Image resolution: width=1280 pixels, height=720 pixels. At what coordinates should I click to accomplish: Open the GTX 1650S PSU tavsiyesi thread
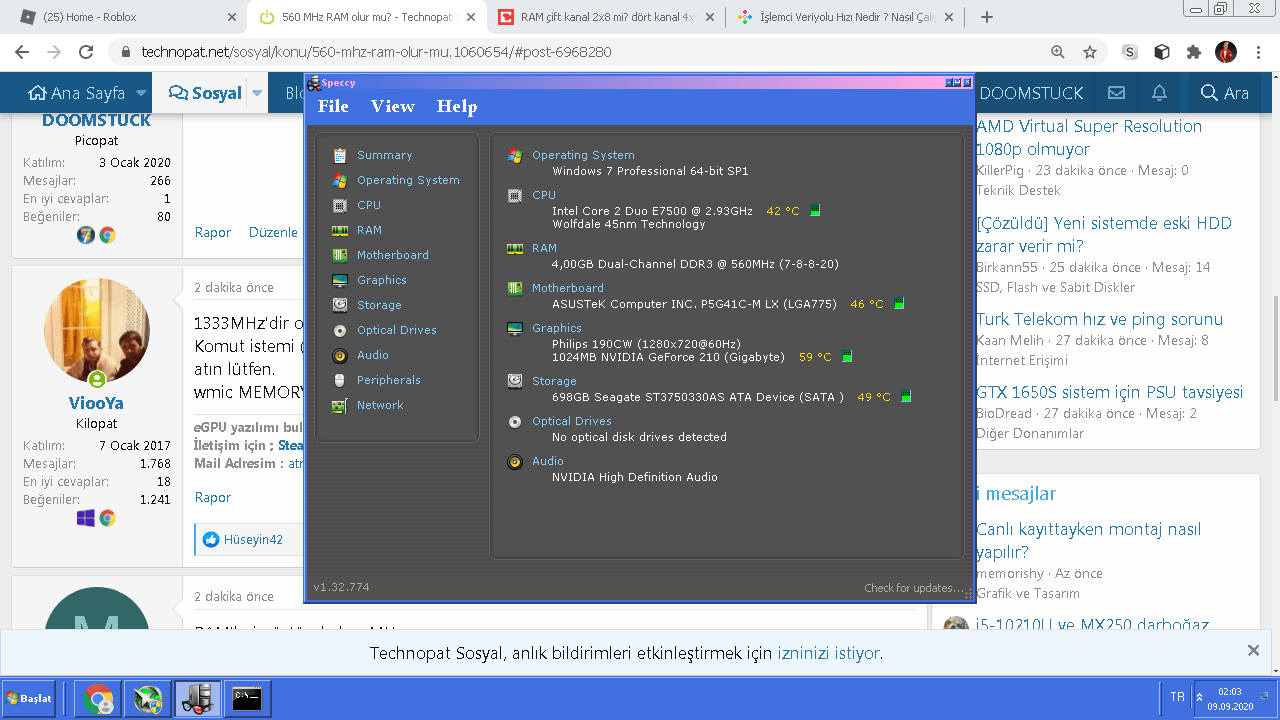(x=1110, y=392)
